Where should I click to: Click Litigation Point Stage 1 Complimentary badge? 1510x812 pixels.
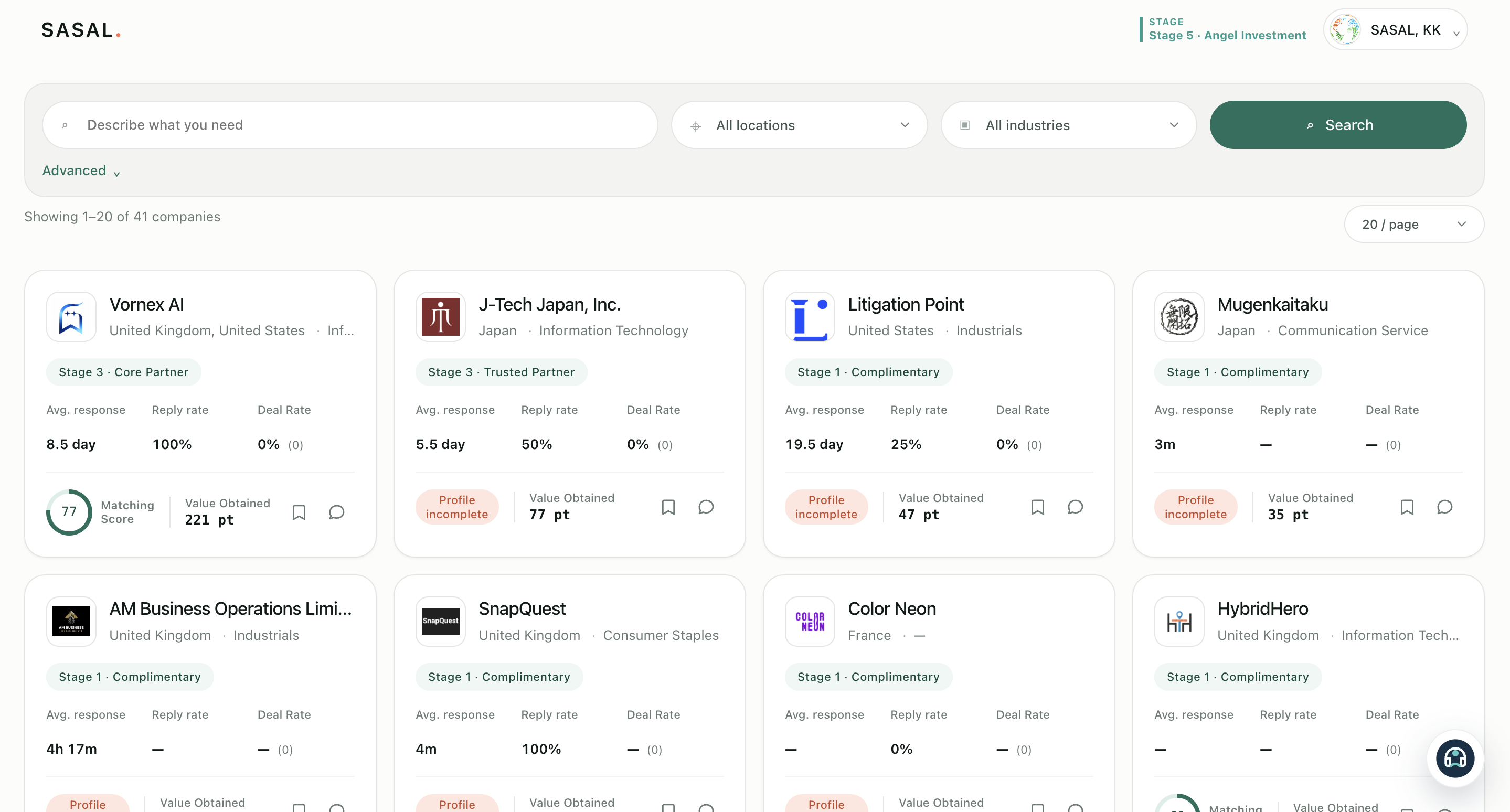tap(868, 372)
